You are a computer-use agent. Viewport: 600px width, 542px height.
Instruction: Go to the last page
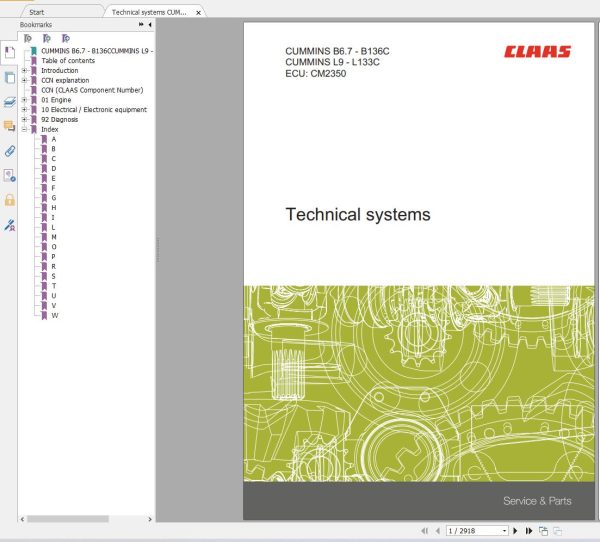[529, 531]
